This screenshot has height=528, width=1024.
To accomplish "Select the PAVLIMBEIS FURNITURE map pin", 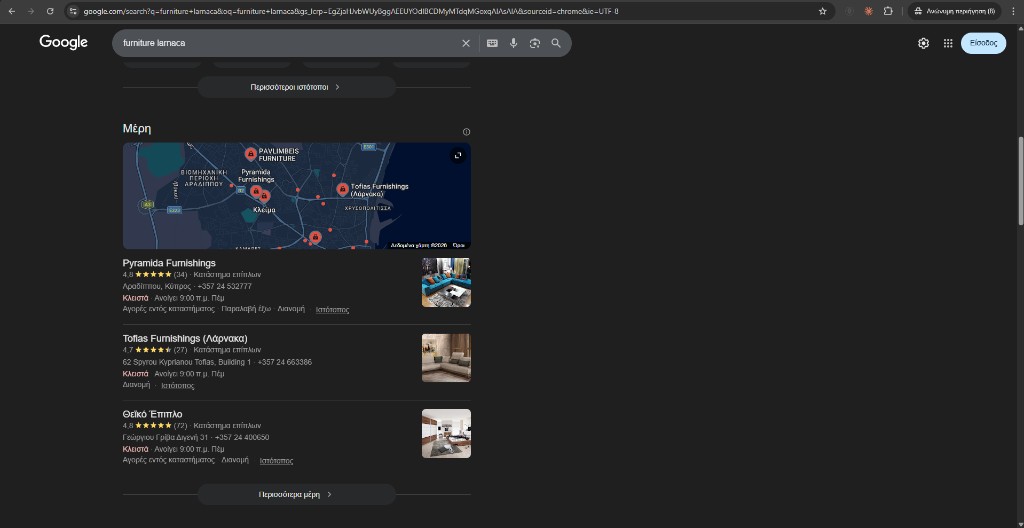I will pos(250,154).
